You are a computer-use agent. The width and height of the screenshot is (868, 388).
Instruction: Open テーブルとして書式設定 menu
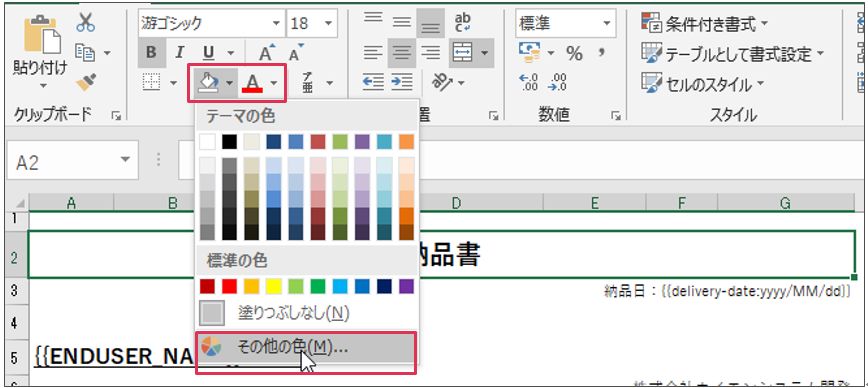point(732,54)
